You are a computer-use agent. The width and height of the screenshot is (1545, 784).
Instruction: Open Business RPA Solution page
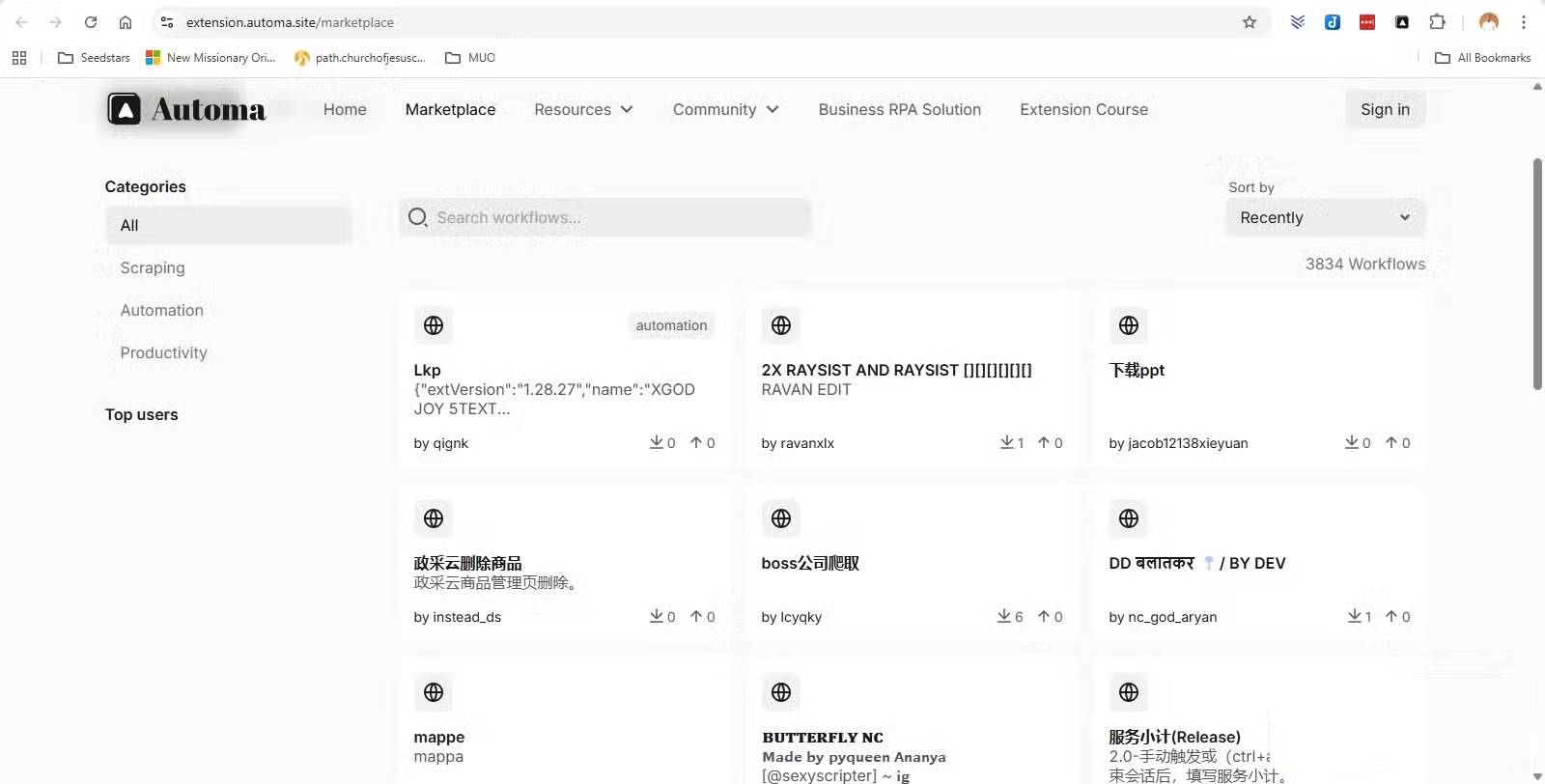point(900,109)
